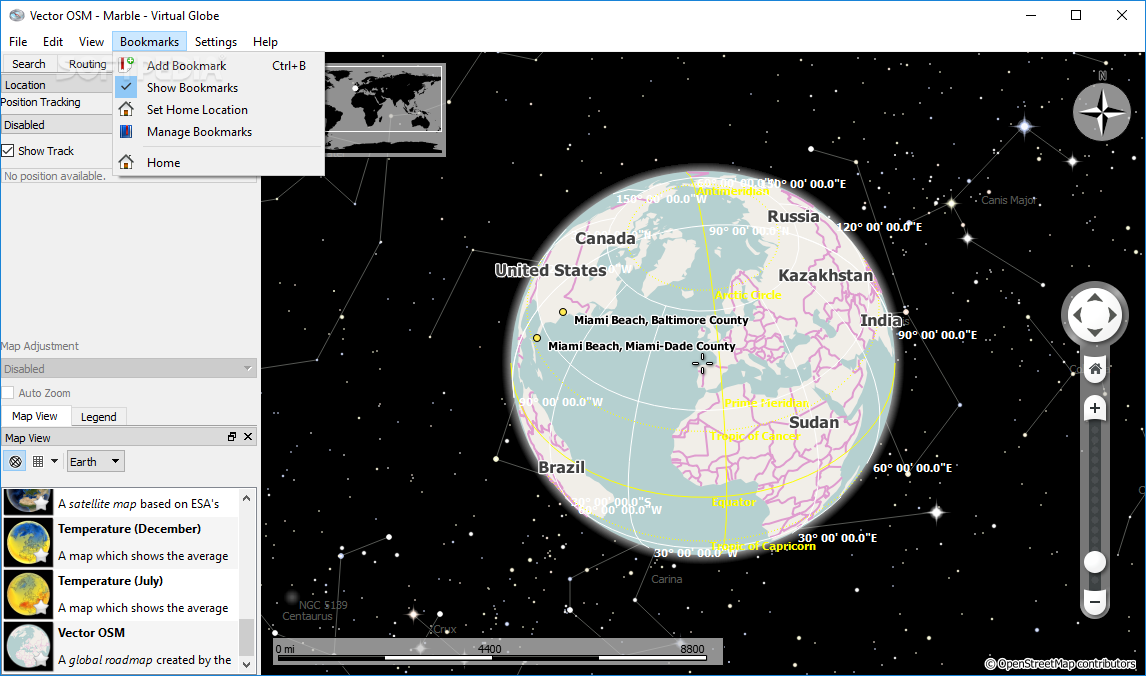Open the Edit menu
The height and width of the screenshot is (676, 1146).
53,42
